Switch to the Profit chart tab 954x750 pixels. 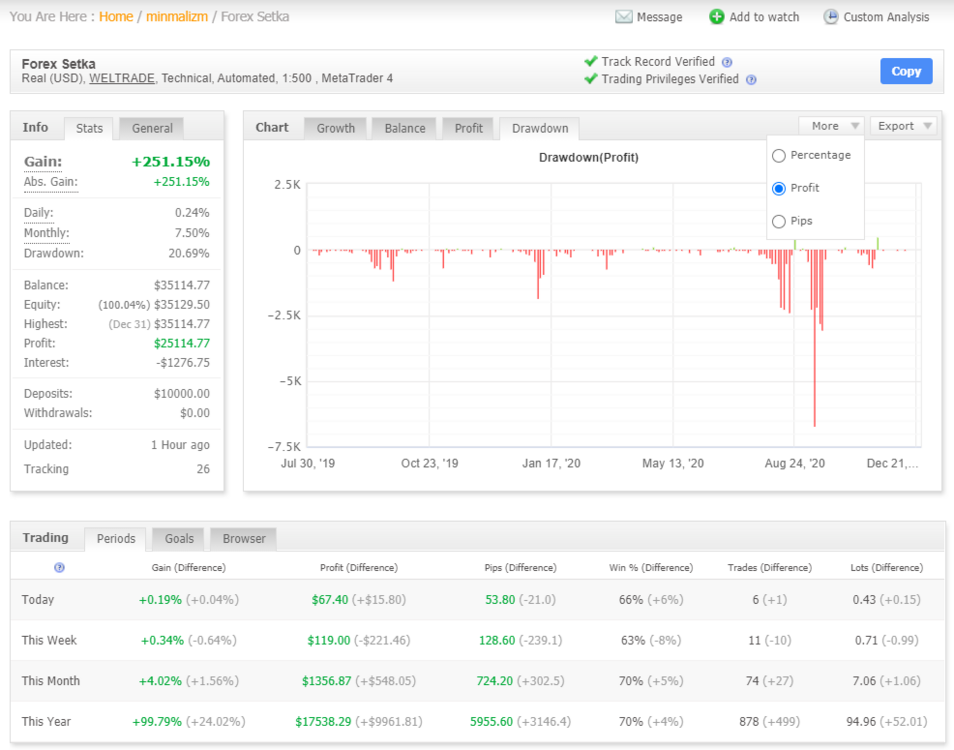[x=468, y=128]
